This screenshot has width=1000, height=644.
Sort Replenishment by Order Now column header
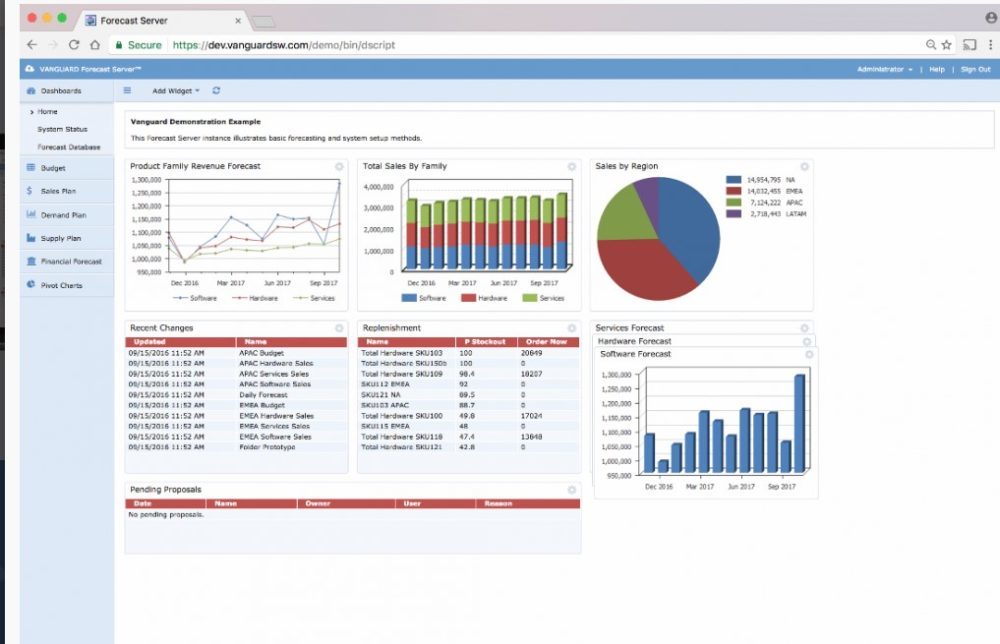[x=548, y=342]
